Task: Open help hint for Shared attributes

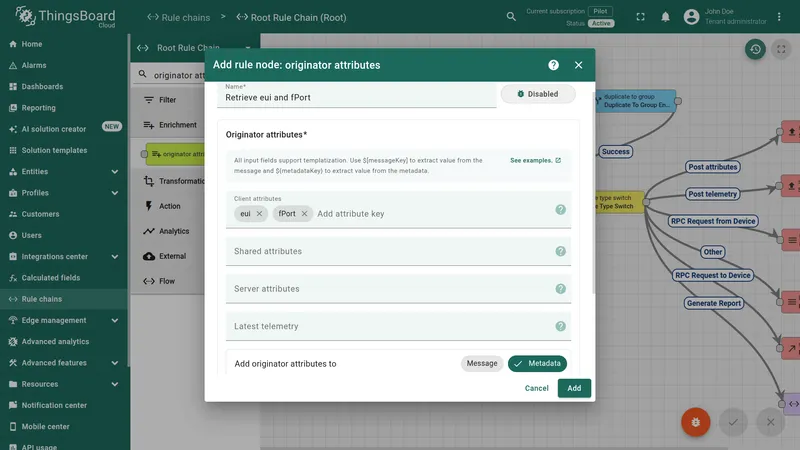Action: tap(560, 251)
